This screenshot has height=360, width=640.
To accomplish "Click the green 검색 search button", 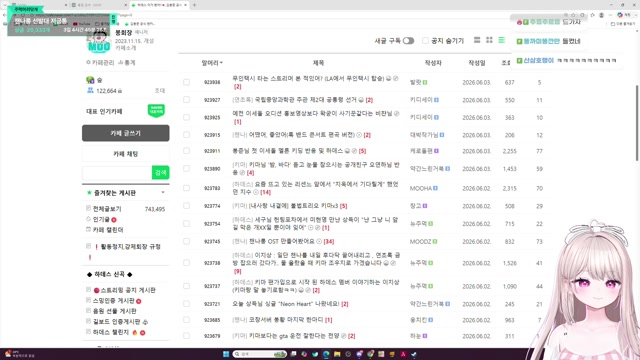I will click(x=160, y=173).
